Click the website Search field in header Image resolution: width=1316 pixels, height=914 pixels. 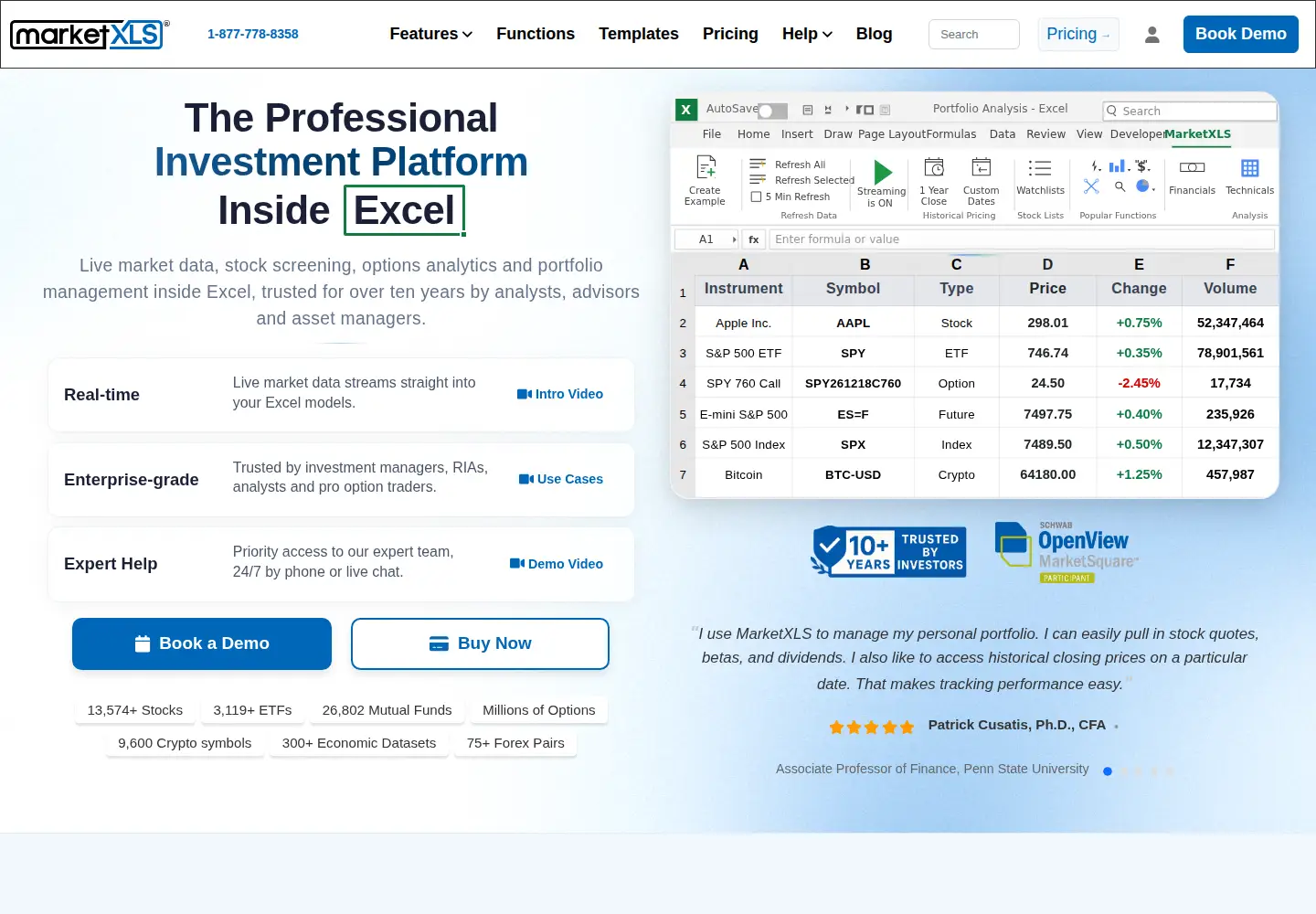tap(974, 34)
